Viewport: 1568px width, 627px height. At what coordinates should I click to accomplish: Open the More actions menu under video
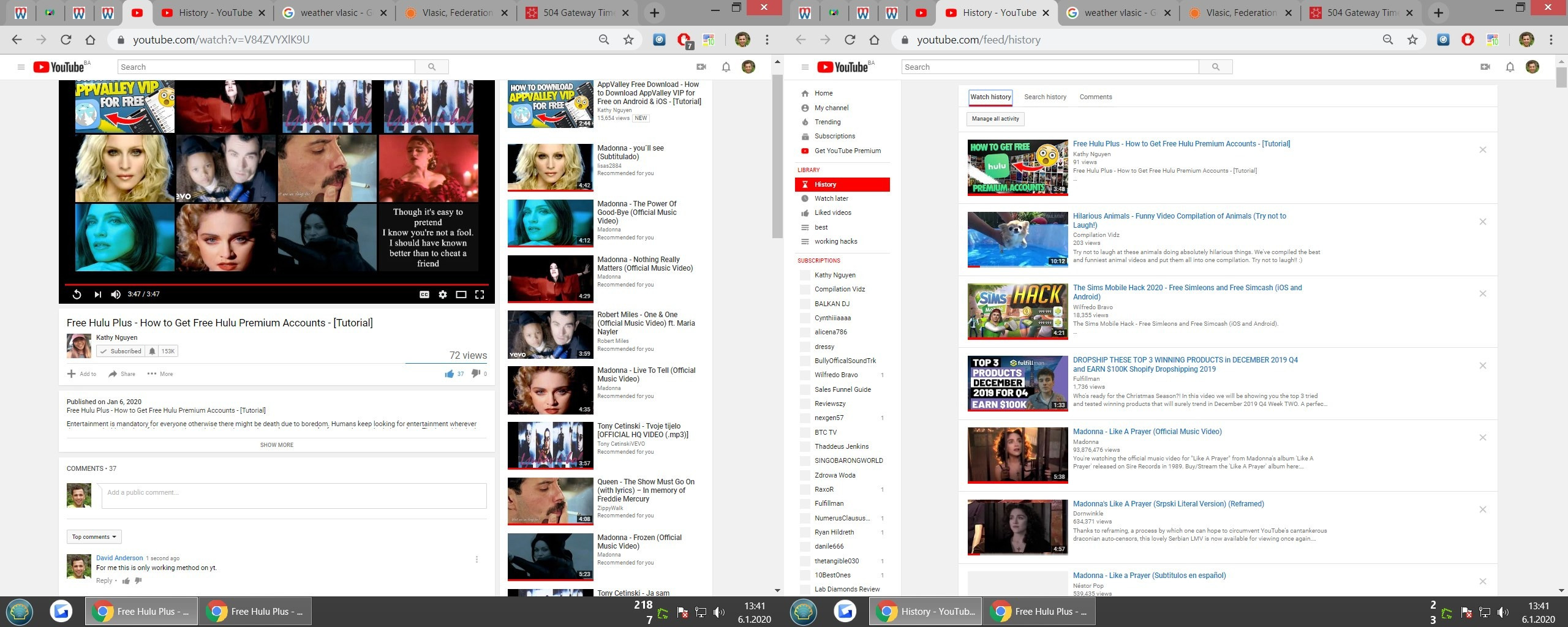(x=160, y=374)
